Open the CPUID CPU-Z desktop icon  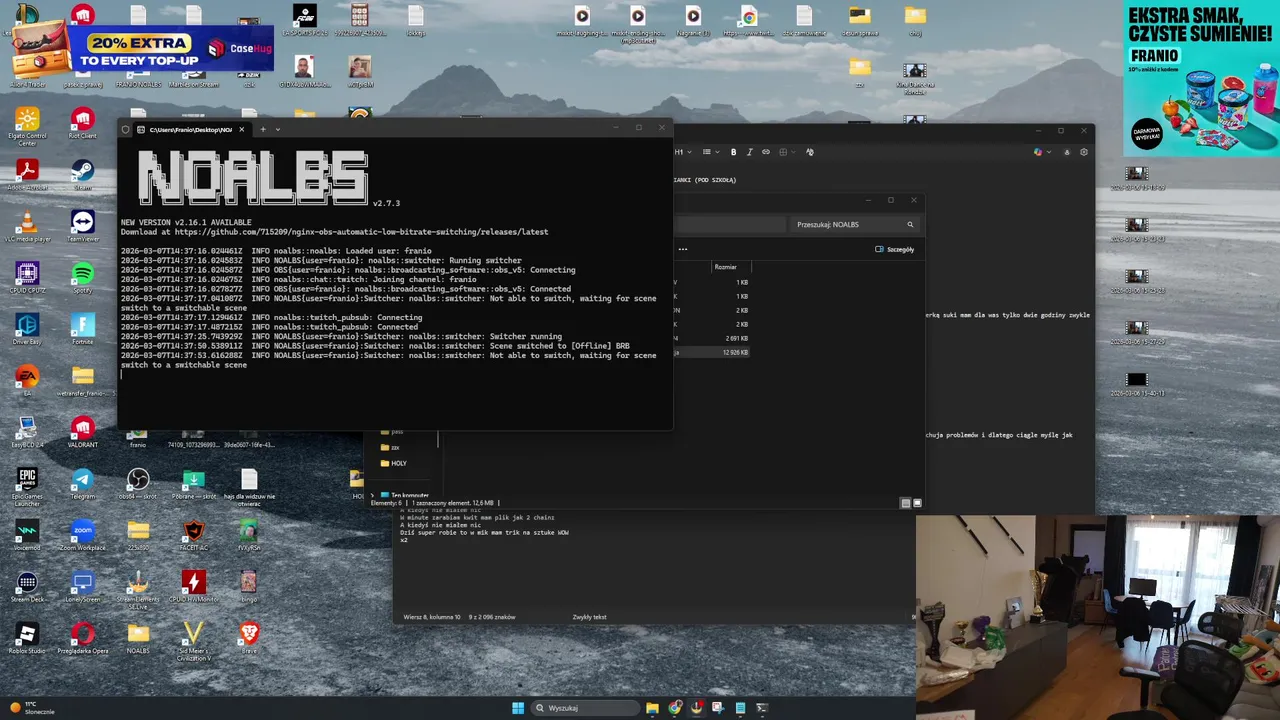tap(27, 278)
